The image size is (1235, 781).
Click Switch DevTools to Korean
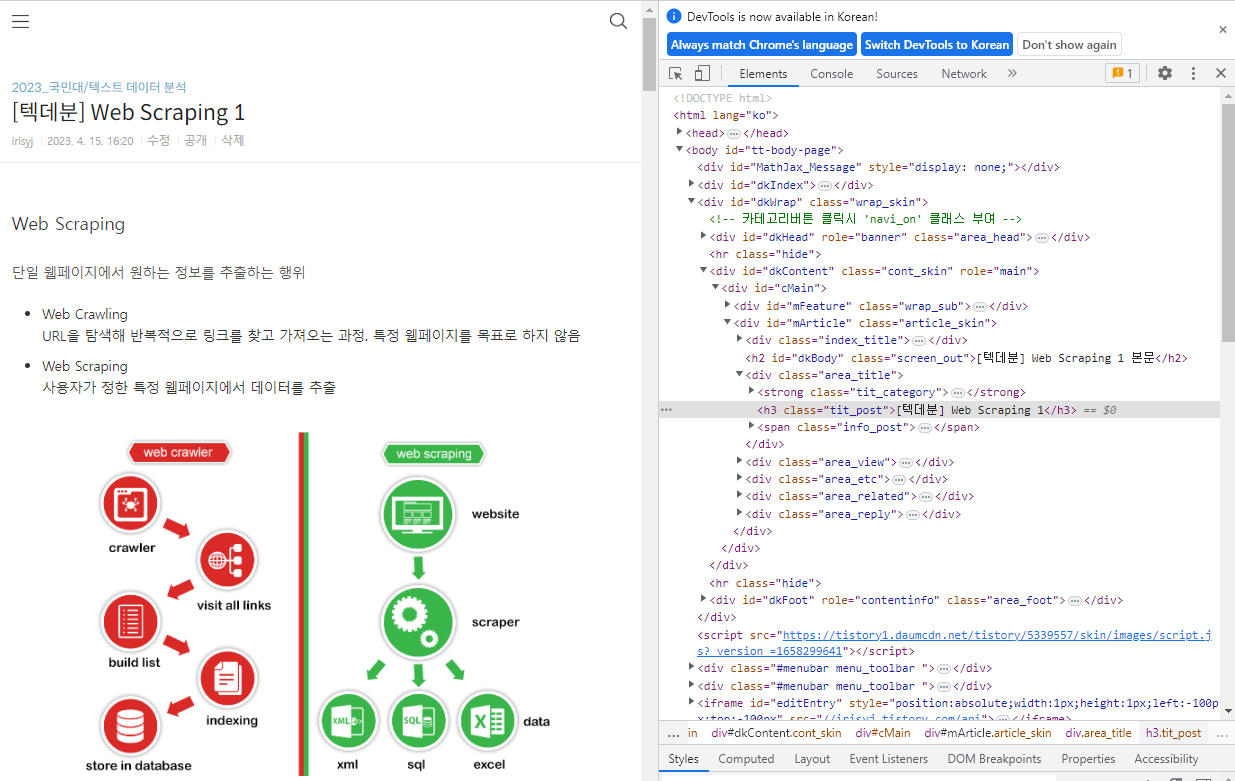click(937, 45)
